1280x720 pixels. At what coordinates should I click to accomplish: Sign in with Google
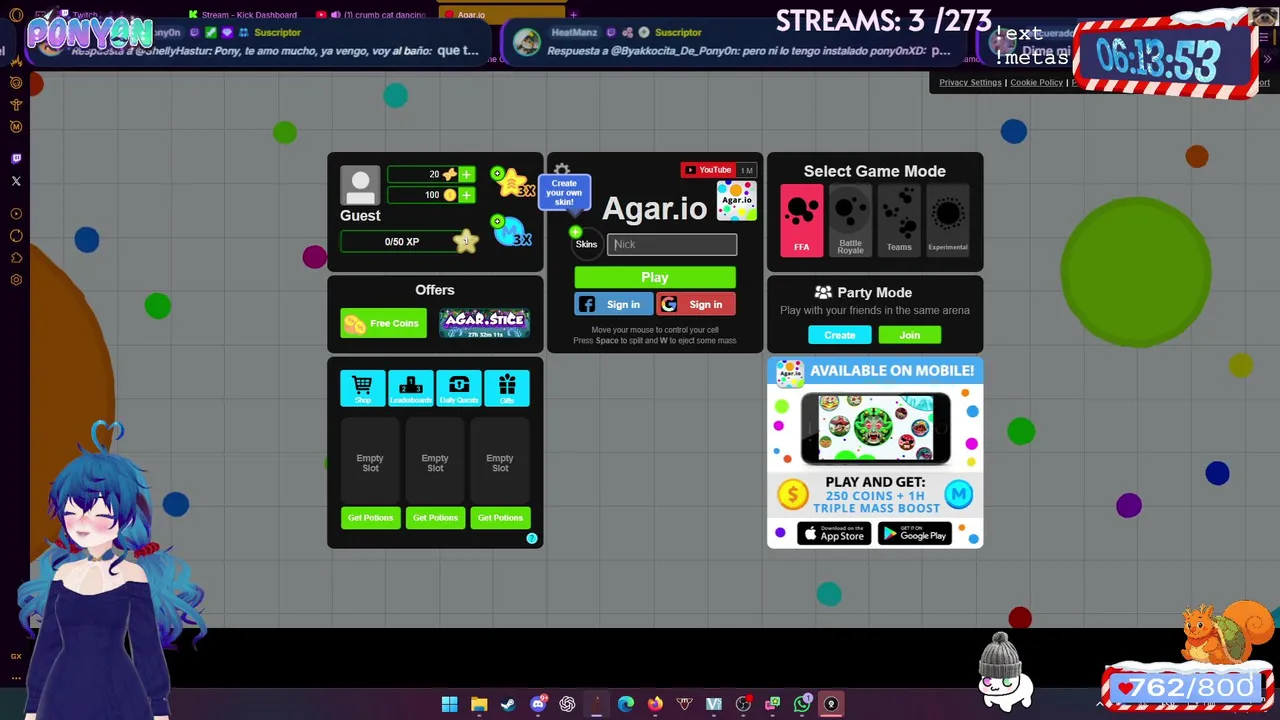[696, 305]
